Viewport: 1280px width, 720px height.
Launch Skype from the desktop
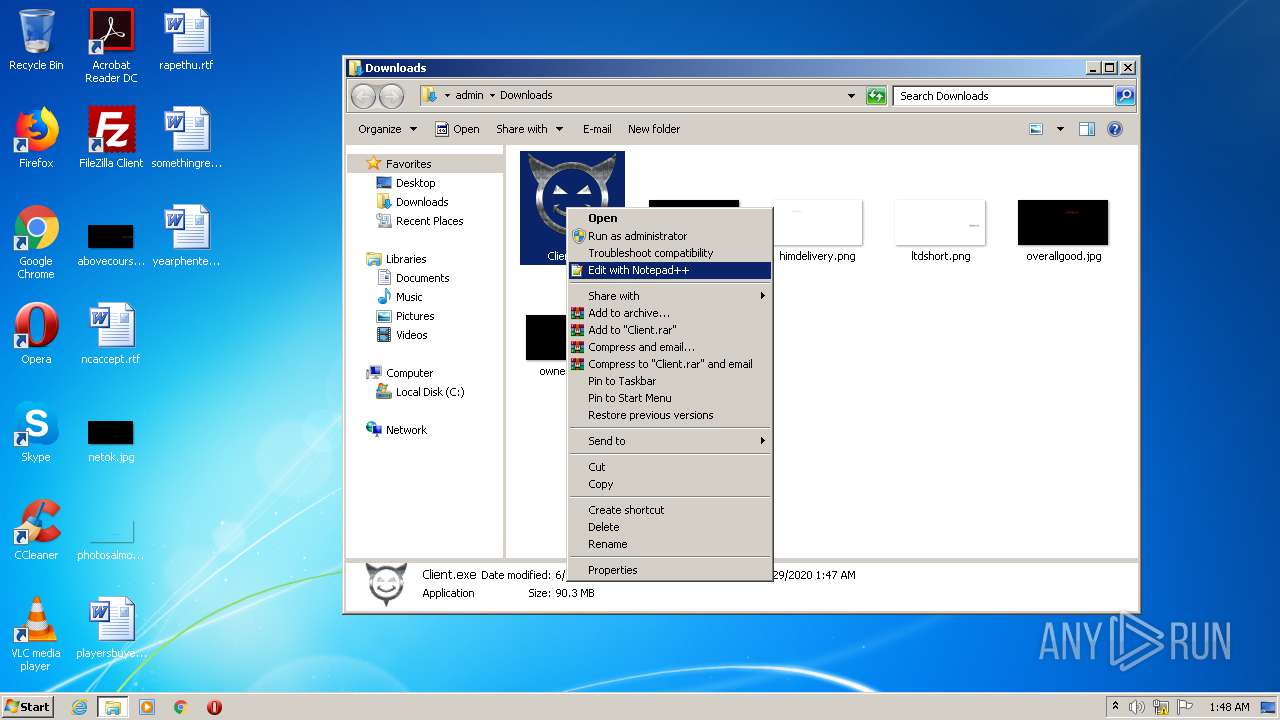click(36, 432)
